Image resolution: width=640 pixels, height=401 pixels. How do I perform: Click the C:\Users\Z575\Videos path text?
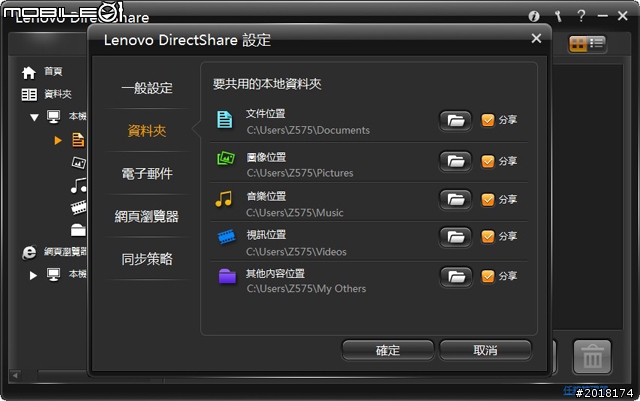point(296,252)
